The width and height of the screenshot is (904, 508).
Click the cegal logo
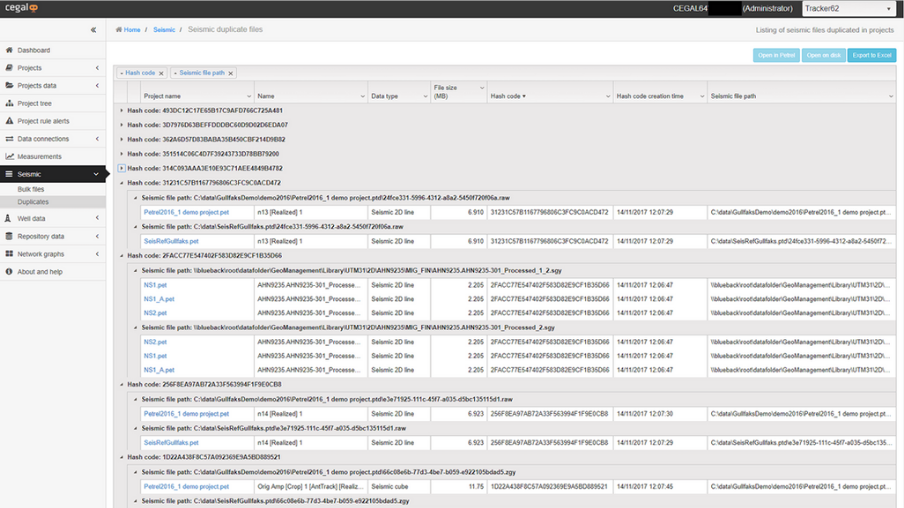point(21,8)
